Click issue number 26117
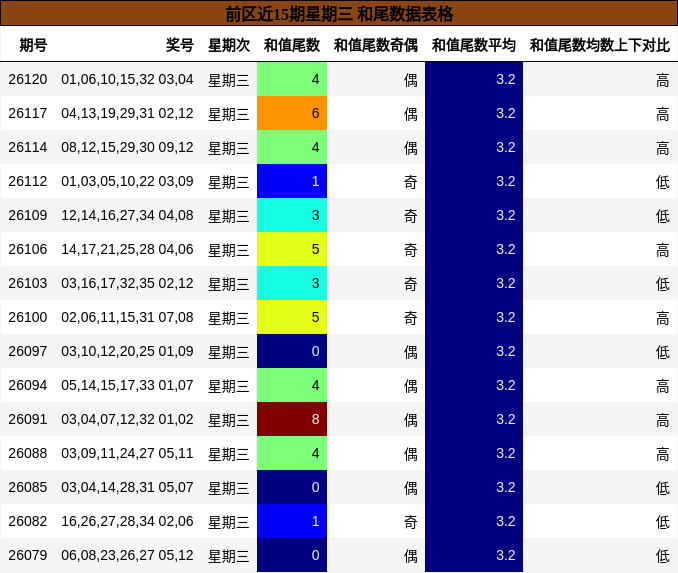Screen dimensions: 678x573 28,113
